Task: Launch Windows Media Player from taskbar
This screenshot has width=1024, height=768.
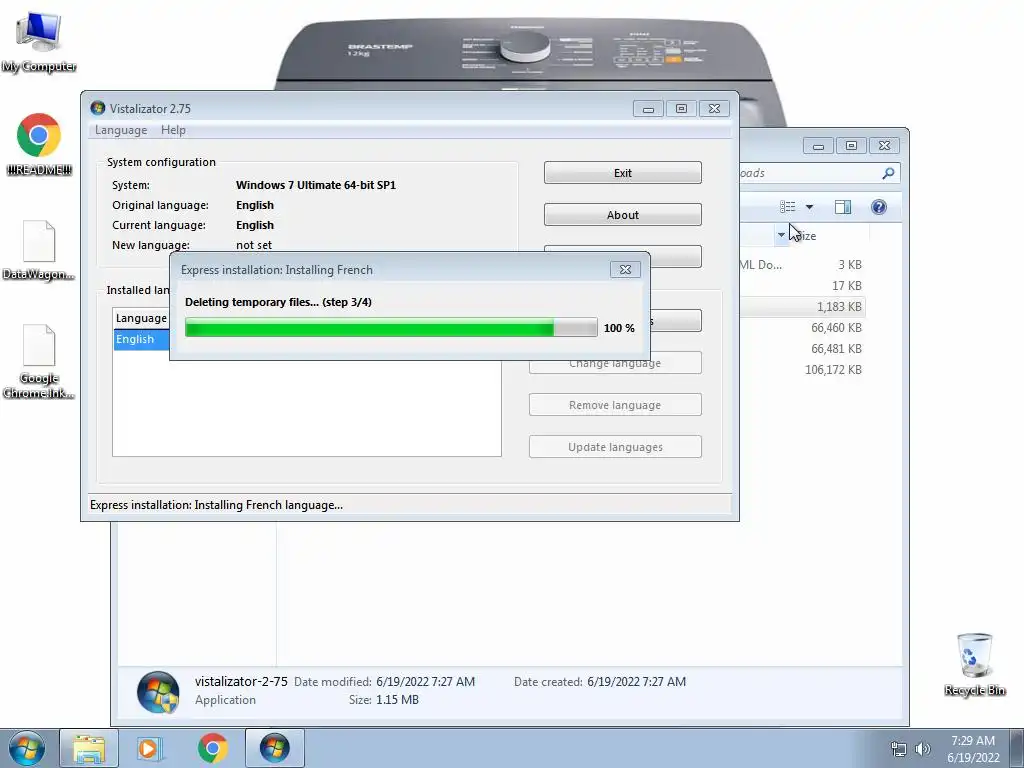Action: (x=149, y=748)
